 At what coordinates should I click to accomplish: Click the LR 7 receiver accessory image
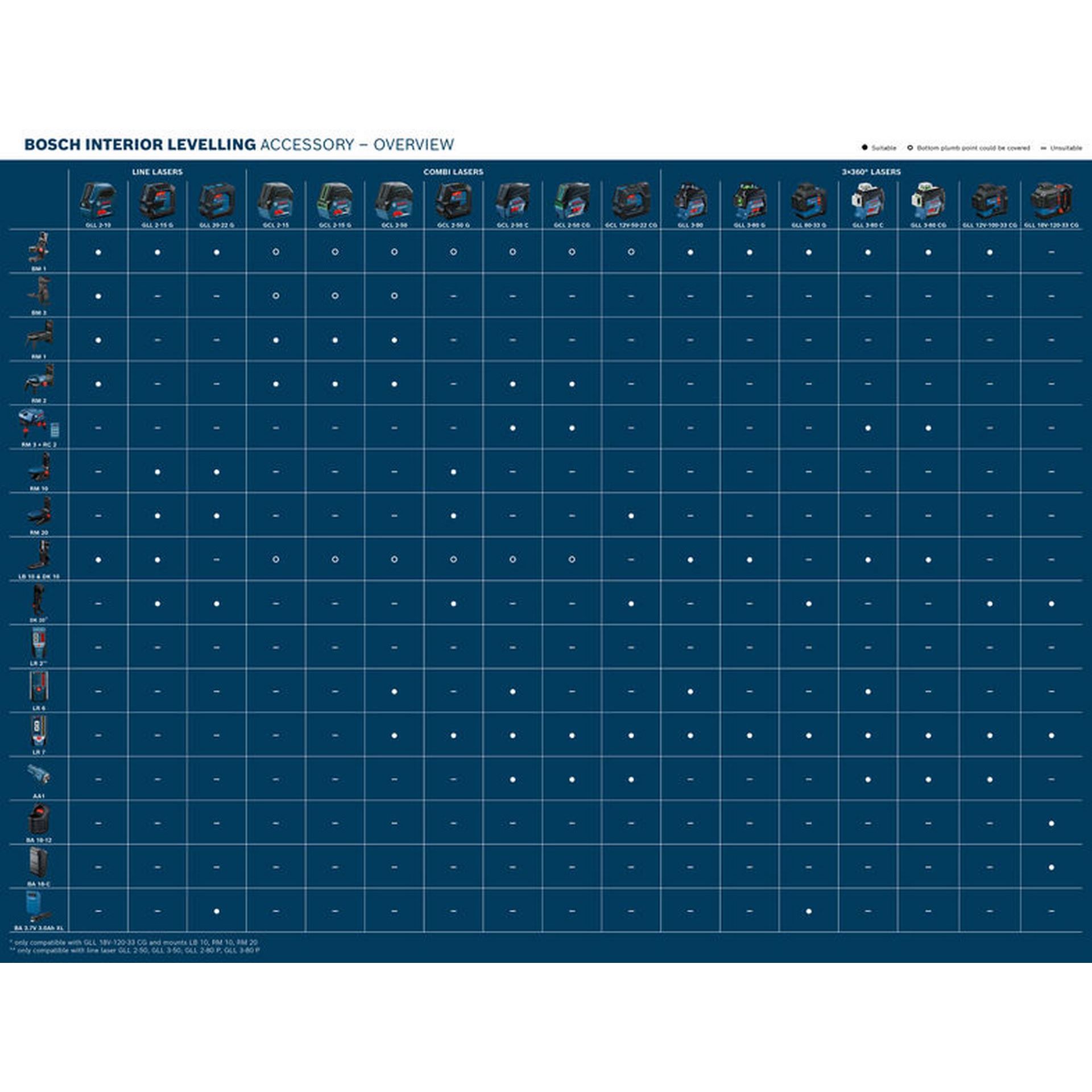39,731
